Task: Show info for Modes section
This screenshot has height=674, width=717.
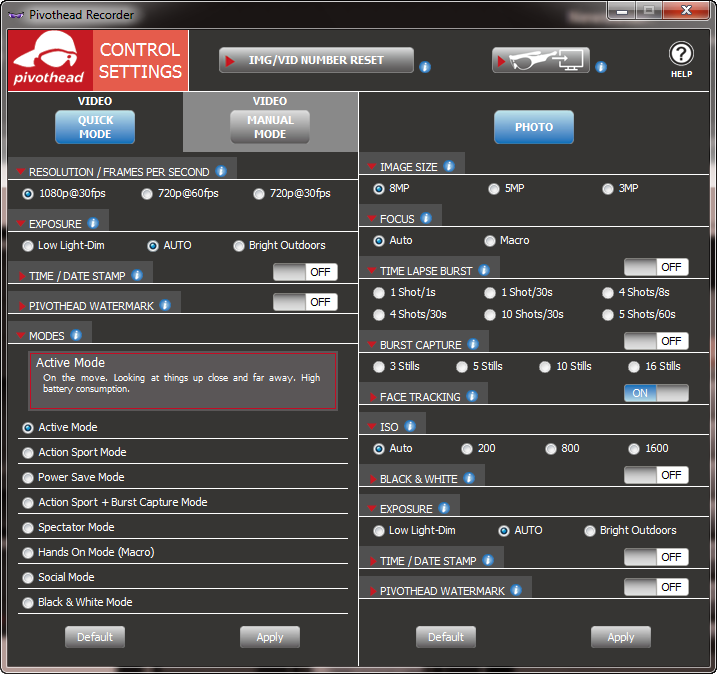Action: point(76,335)
